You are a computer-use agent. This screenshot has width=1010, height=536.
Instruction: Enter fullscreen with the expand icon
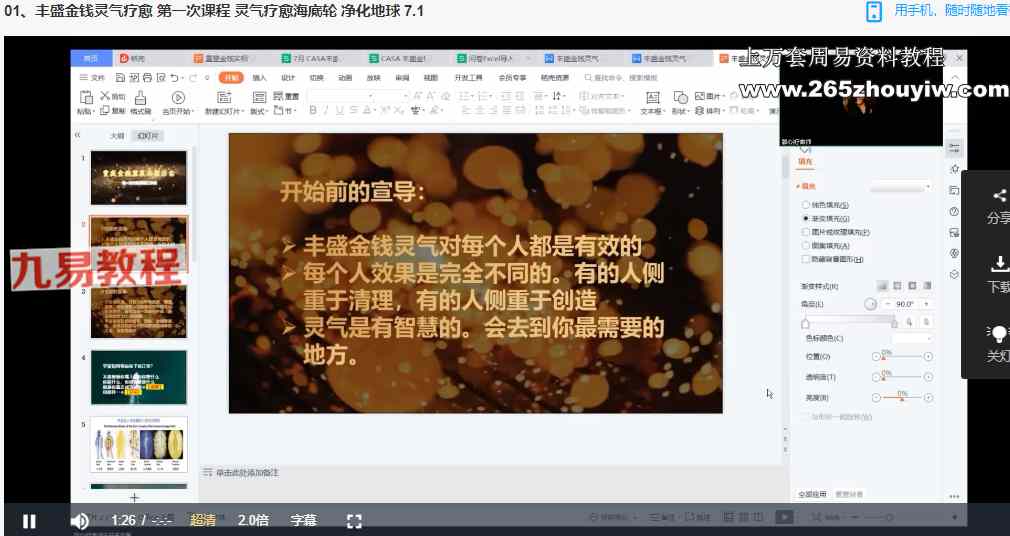[x=353, y=520]
